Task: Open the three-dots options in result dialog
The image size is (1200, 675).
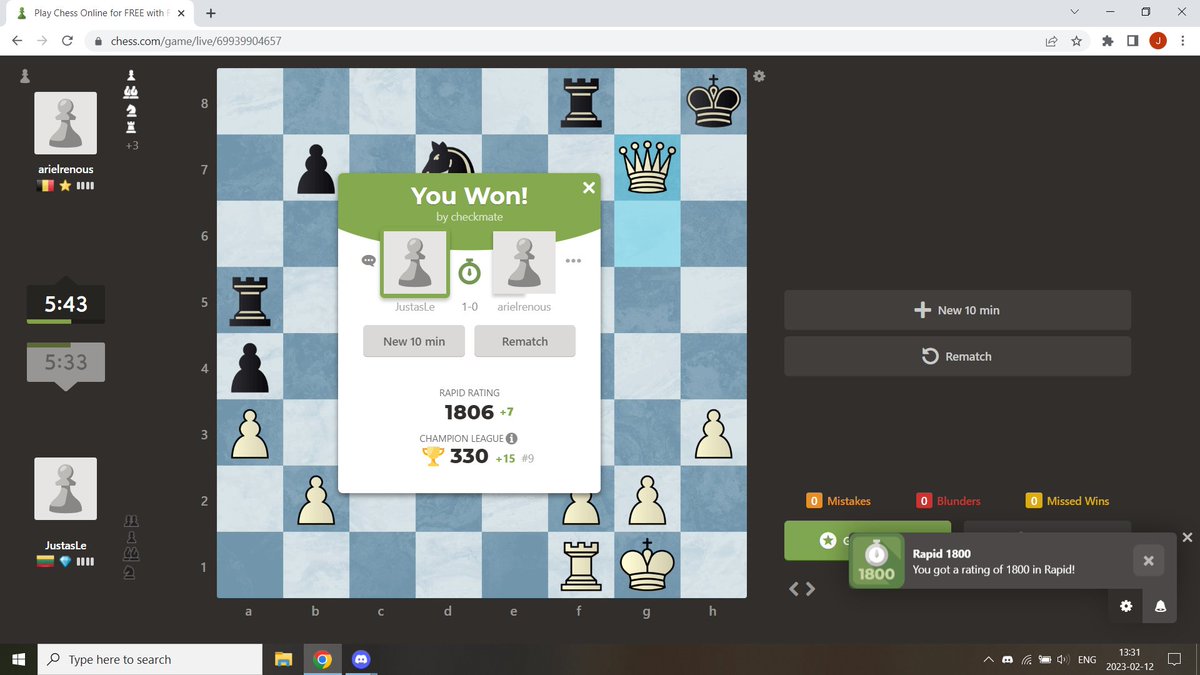Action: coord(573,261)
